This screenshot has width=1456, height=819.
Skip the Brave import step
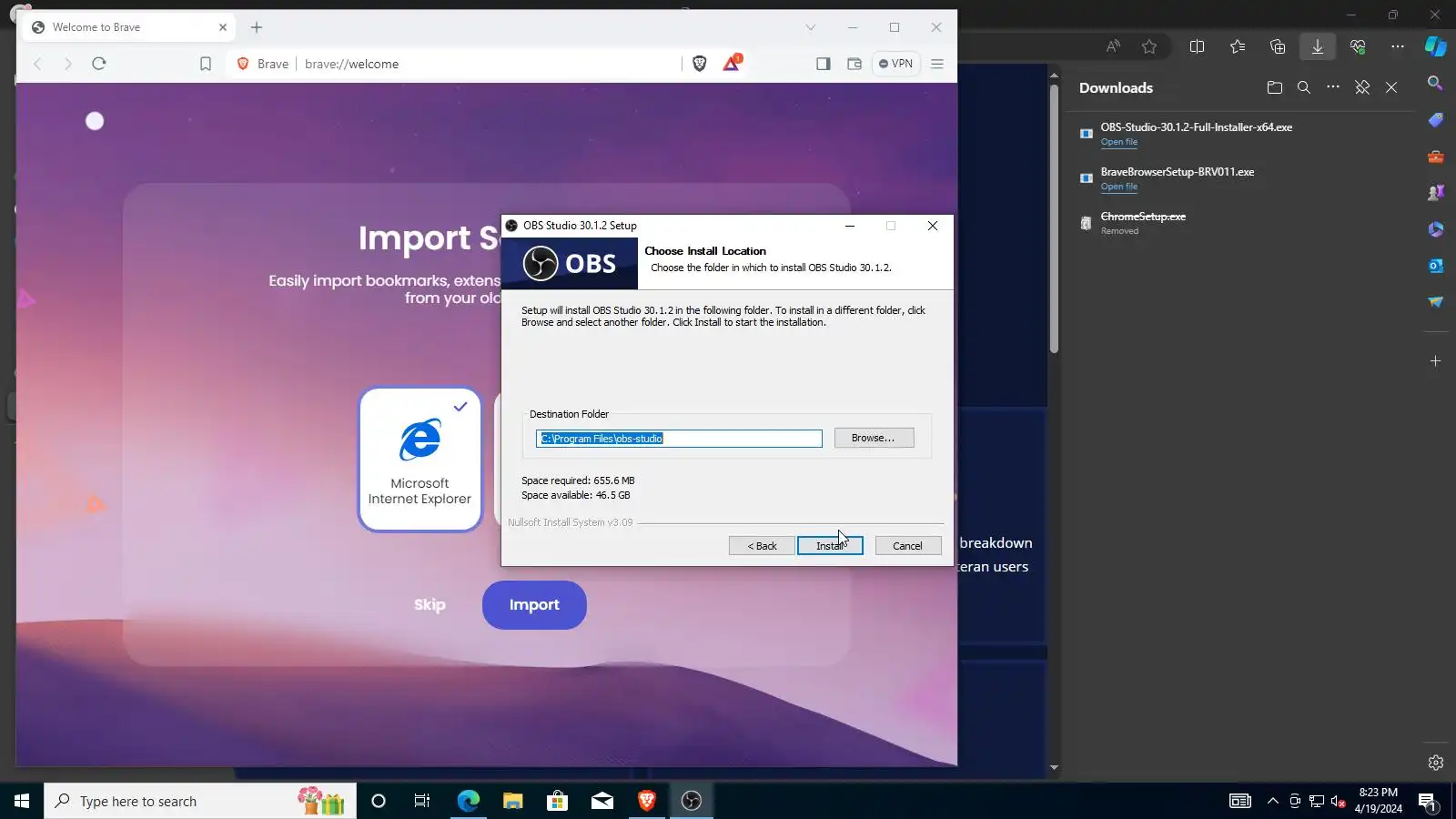(x=430, y=605)
